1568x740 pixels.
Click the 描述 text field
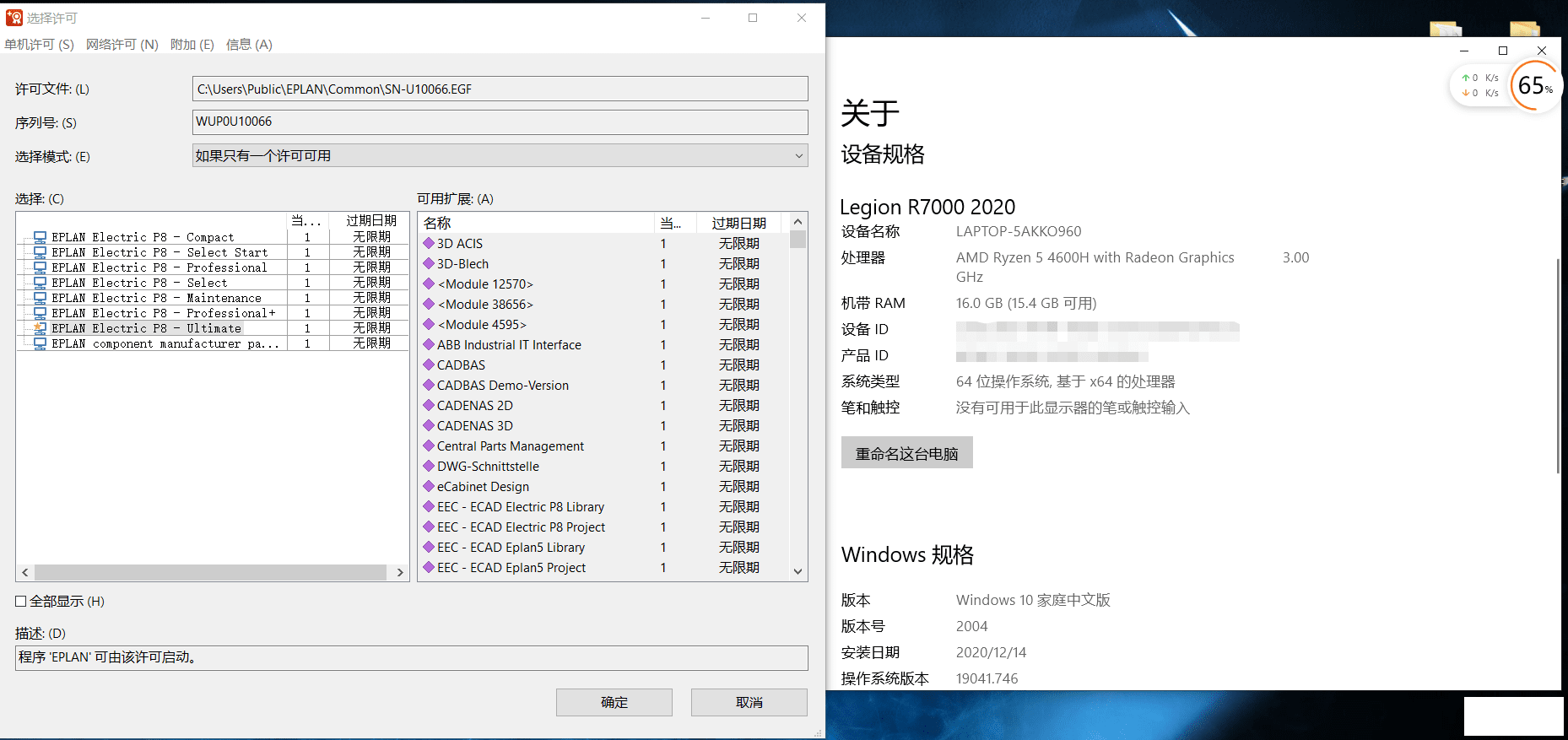click(x=412, y=657)
